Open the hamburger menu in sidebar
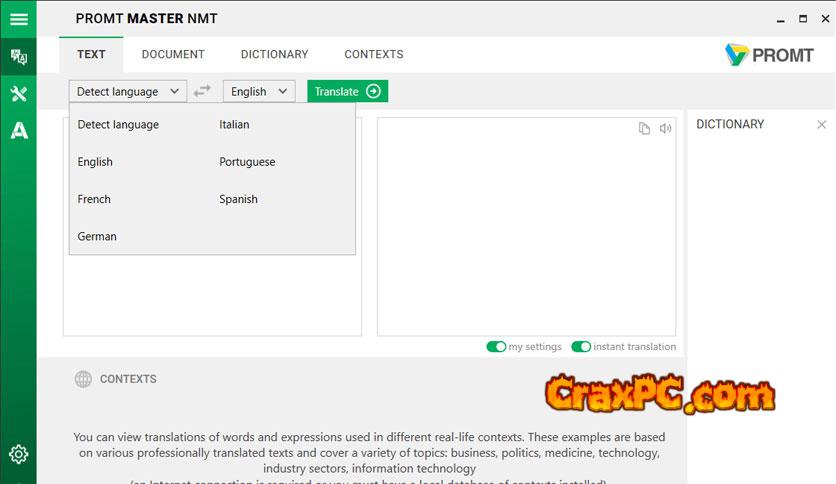The image size is (836, 484). tap(19, 19)
